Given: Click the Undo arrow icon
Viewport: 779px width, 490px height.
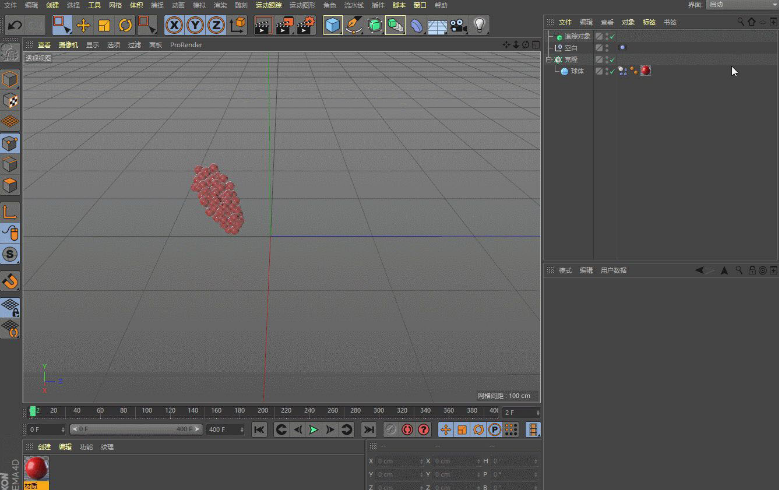Looking at the screenshot, I should coord(15,25).
